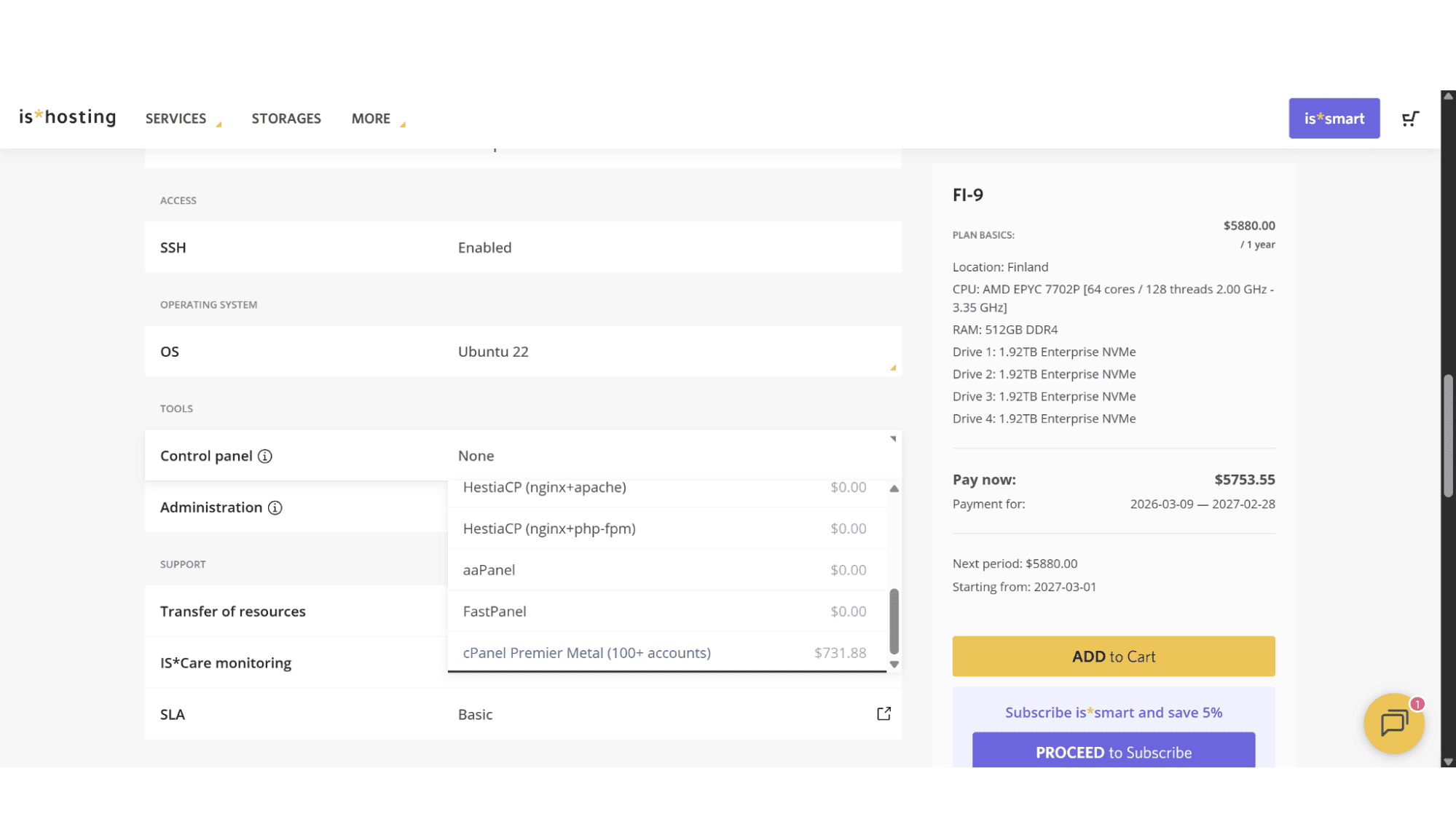
Task: Click the Pay now $5753.55 amount
Action: (x=1244, y=480)
